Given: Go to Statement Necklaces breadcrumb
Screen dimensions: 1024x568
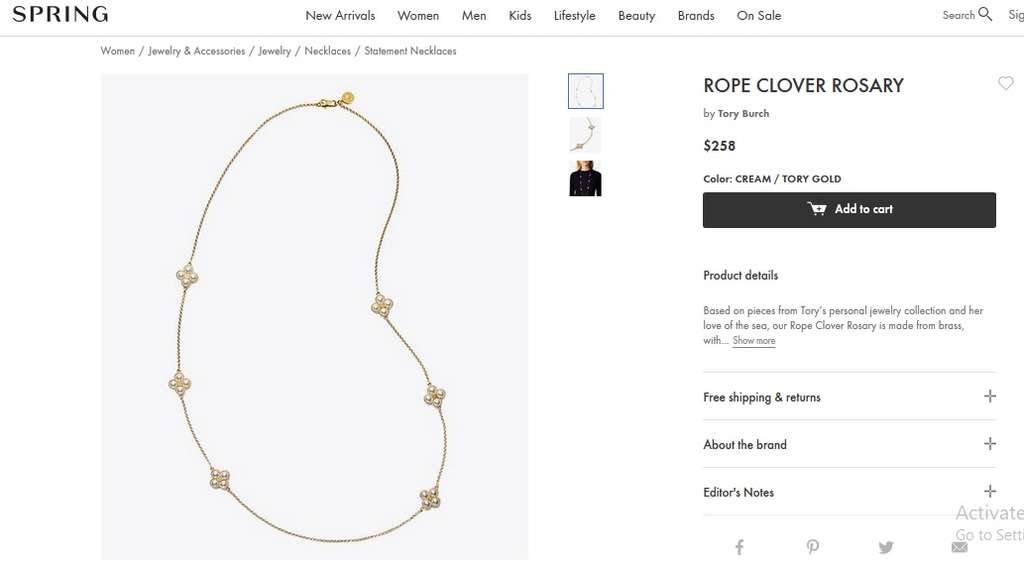Looking at the screenshot, I should [410, 51].
